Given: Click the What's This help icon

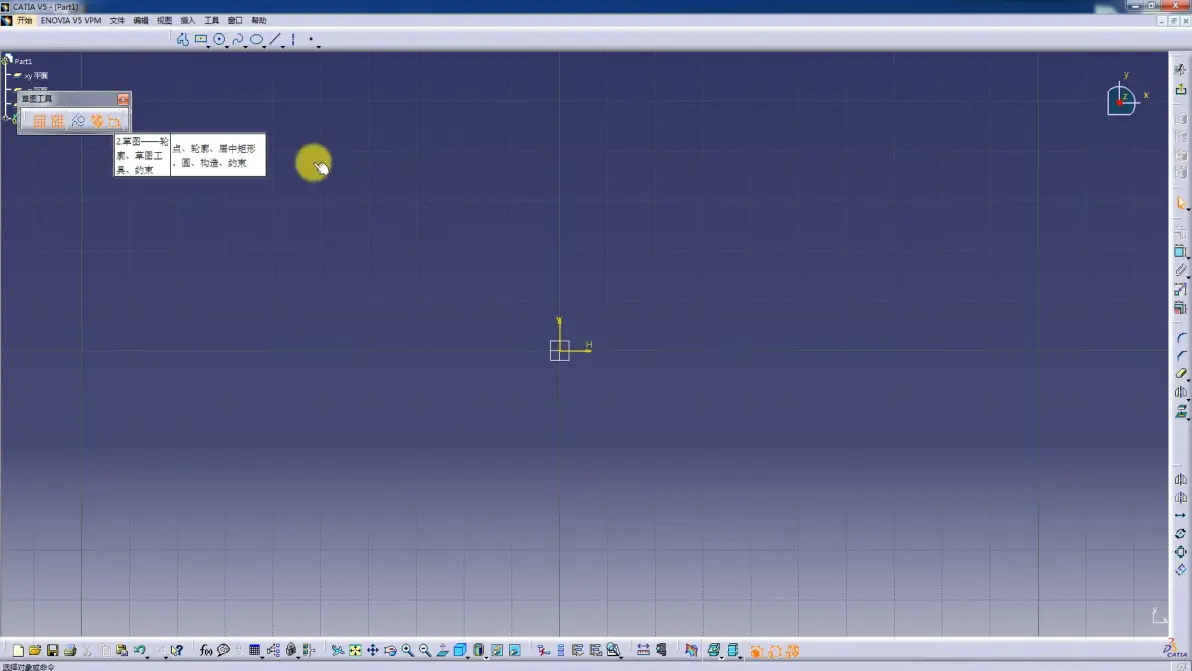Looking at the screenshot, I should 176,650.
